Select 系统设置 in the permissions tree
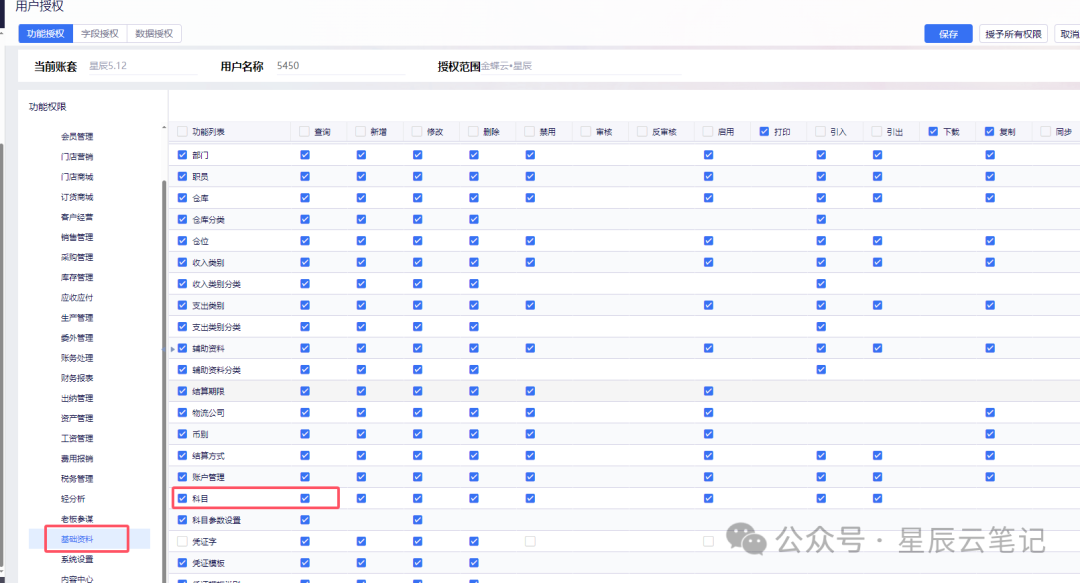1080x583 pixels. [77, 559]
